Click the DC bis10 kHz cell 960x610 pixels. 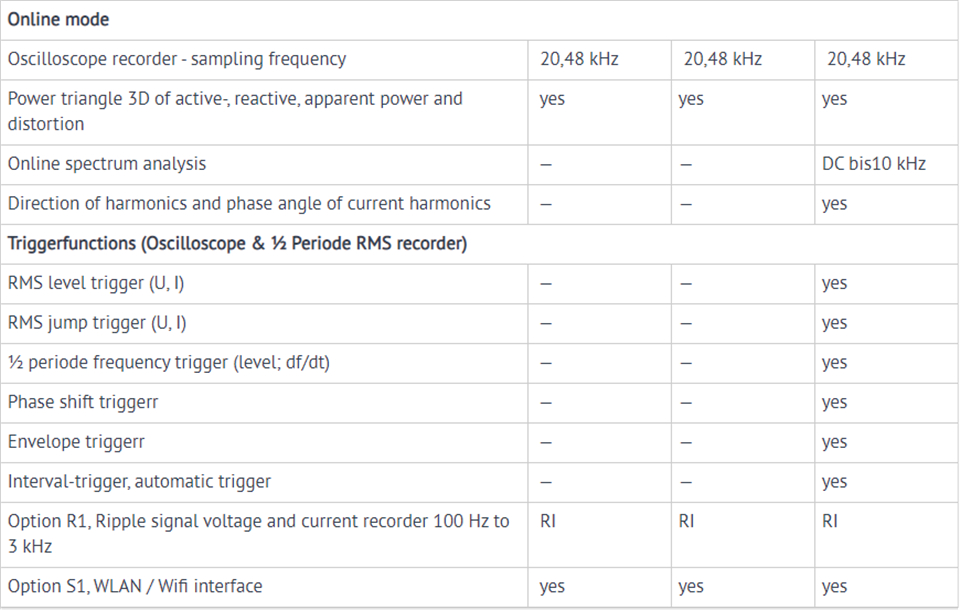[x=873, y=164]
